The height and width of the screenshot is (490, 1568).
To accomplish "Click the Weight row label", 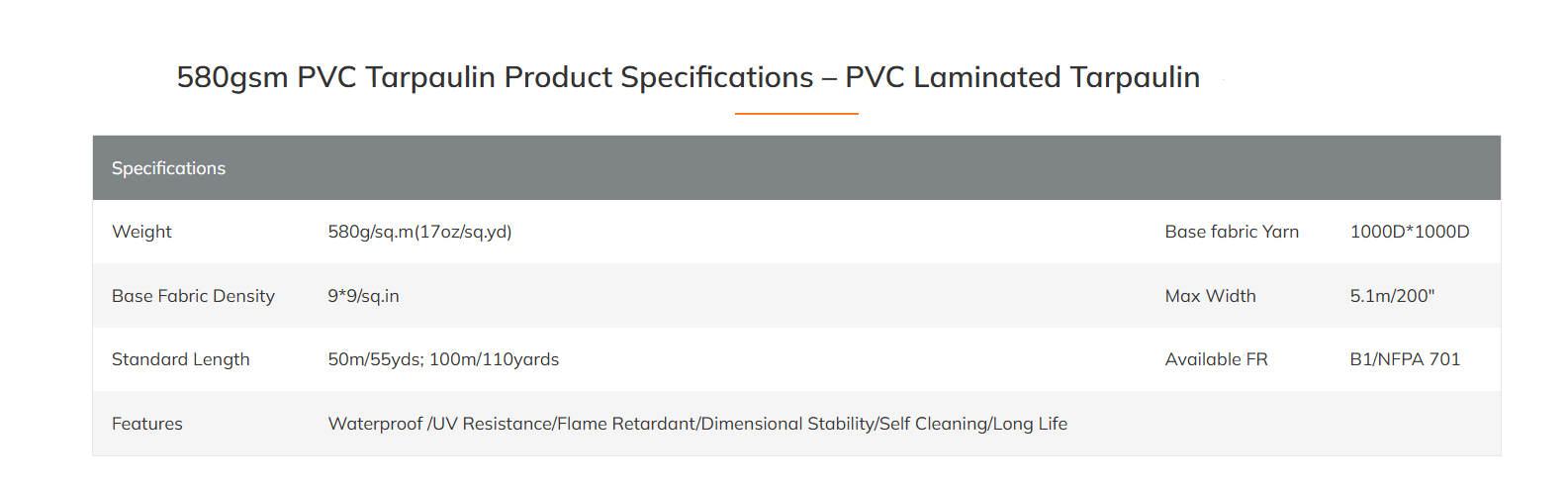I will click(x=141, y=232).
